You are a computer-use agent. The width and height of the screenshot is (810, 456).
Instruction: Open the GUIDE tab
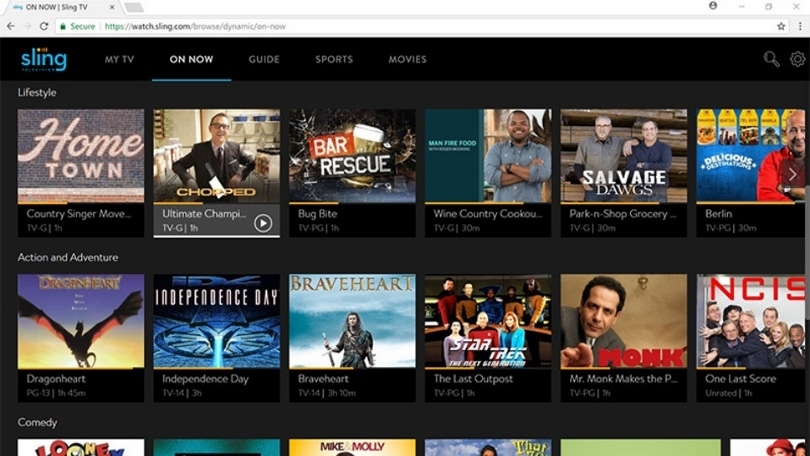coord(264,59)
